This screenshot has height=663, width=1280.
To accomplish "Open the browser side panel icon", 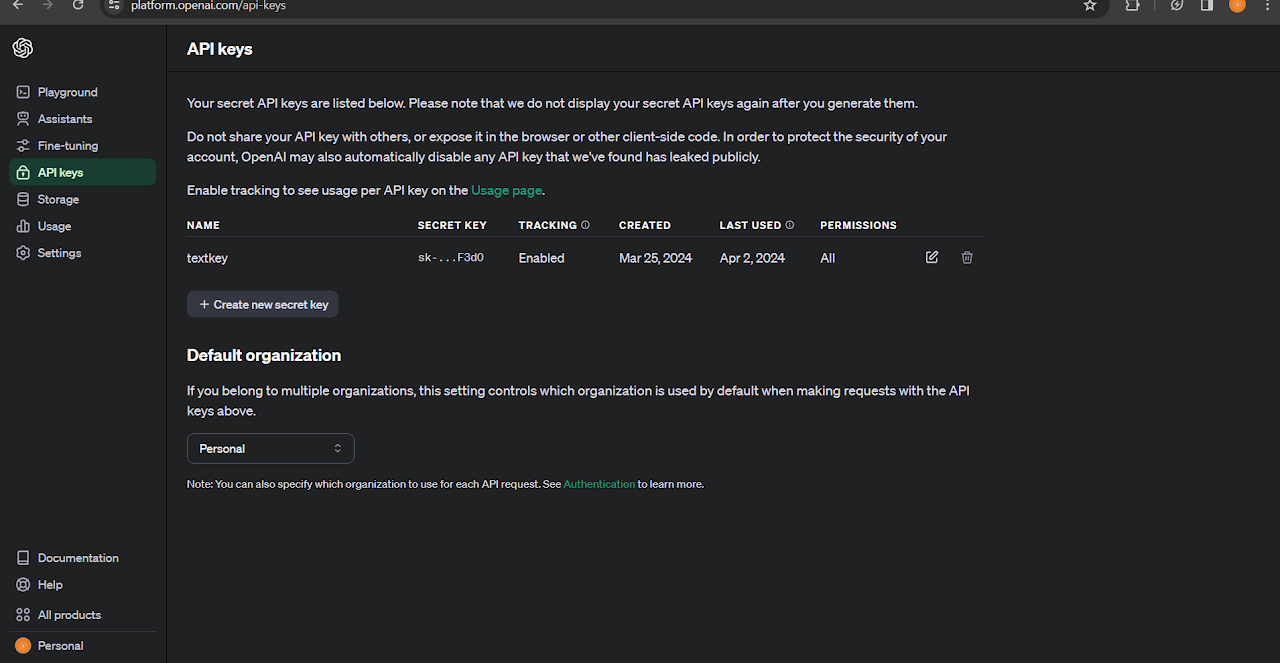I will tap(1207, 5).
